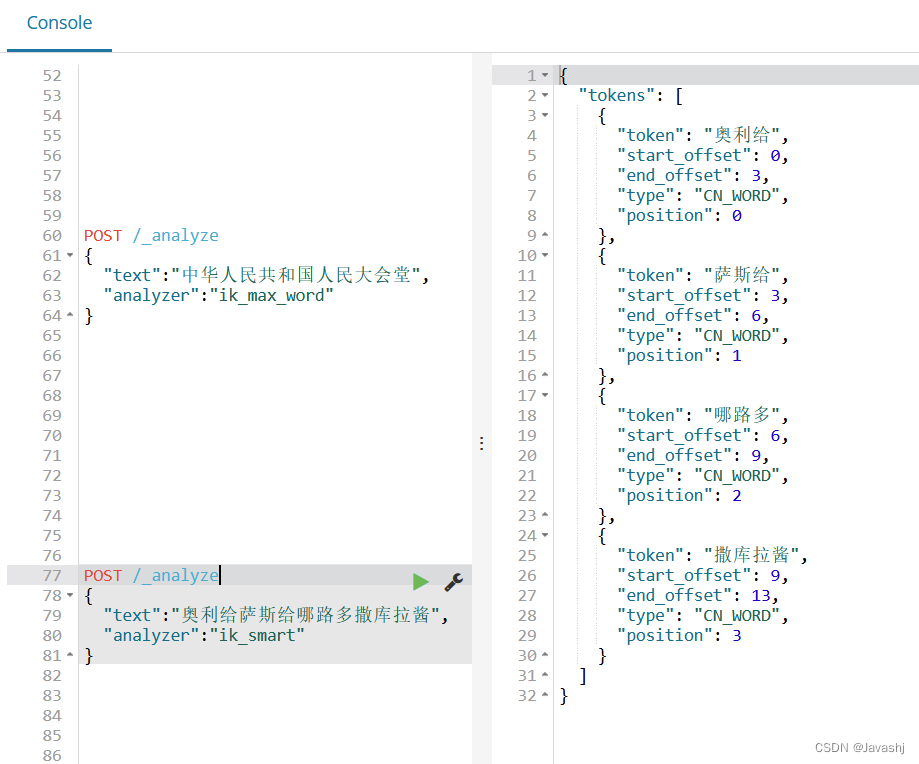Viewport: 919px width, 764px height.
Task: Click the token value 萨斯给 in the response
Action: [741, 275]
